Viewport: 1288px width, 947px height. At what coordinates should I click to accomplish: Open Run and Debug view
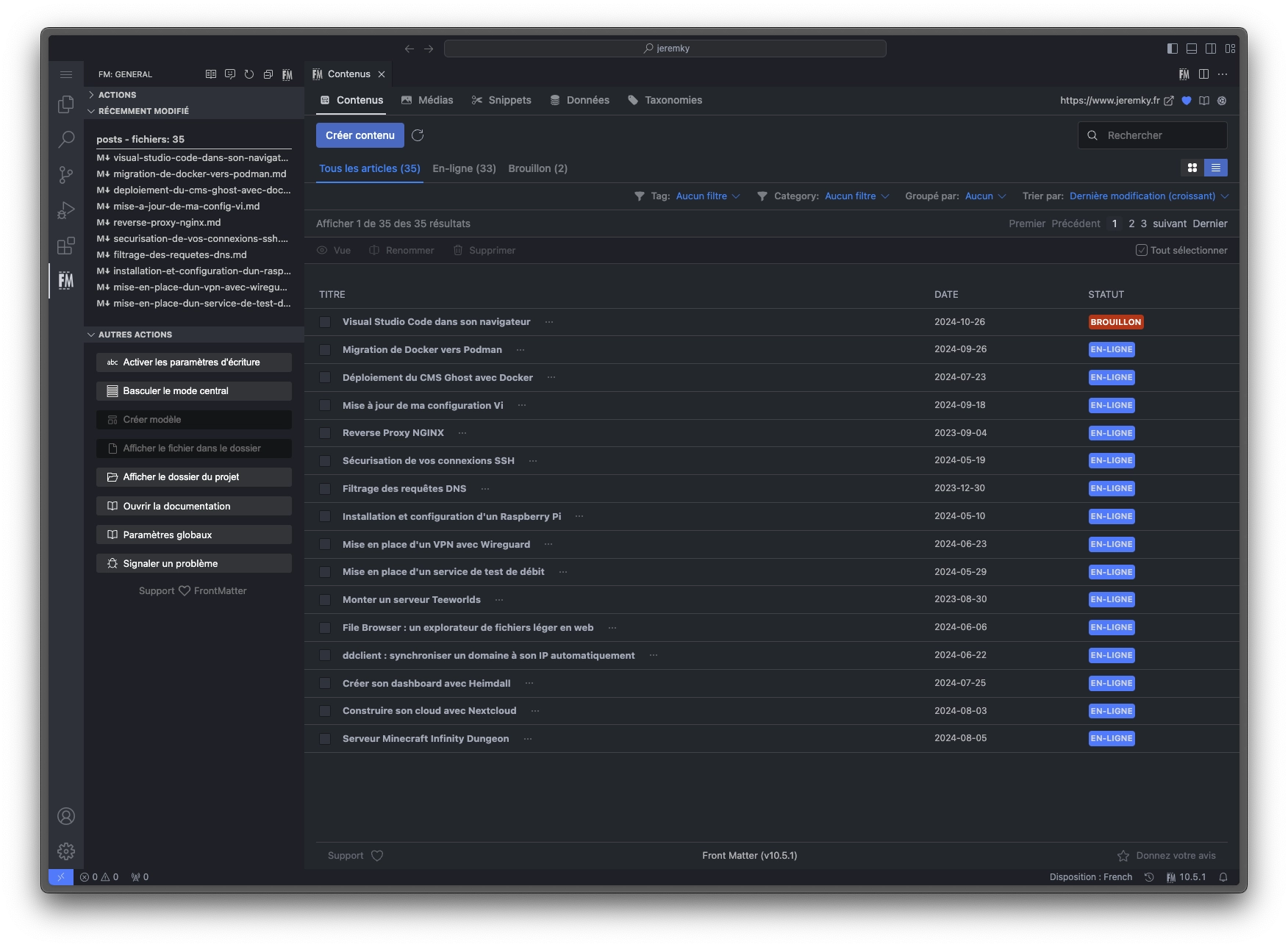click(x=66, y=210)
